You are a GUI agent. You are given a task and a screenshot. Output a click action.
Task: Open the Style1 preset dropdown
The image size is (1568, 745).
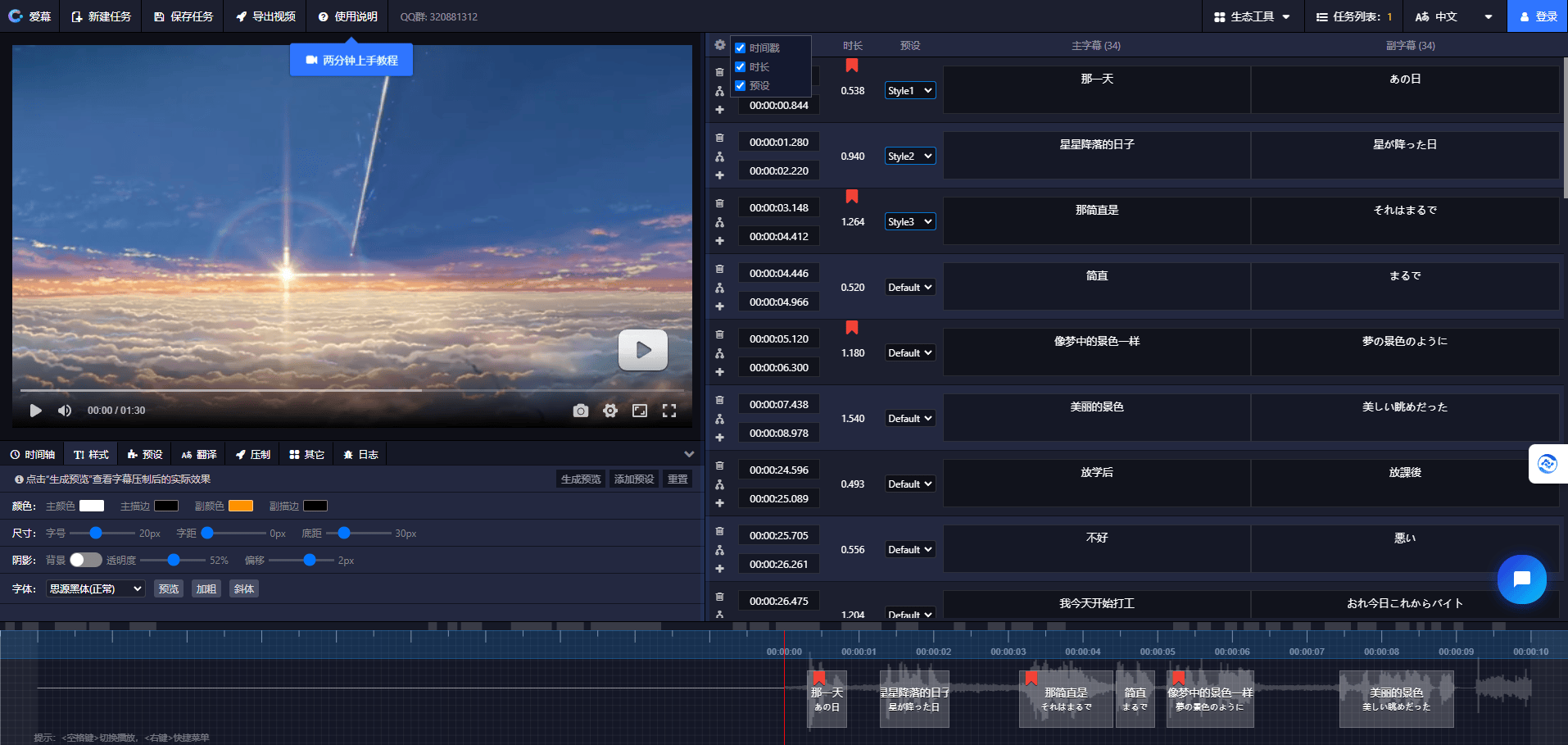click(x=910, y=91)
